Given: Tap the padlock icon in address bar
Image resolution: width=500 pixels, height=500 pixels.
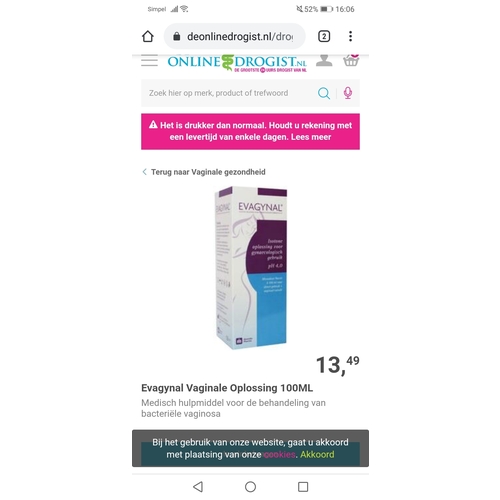Looking at the screenshot, I should tap(177, 36).
